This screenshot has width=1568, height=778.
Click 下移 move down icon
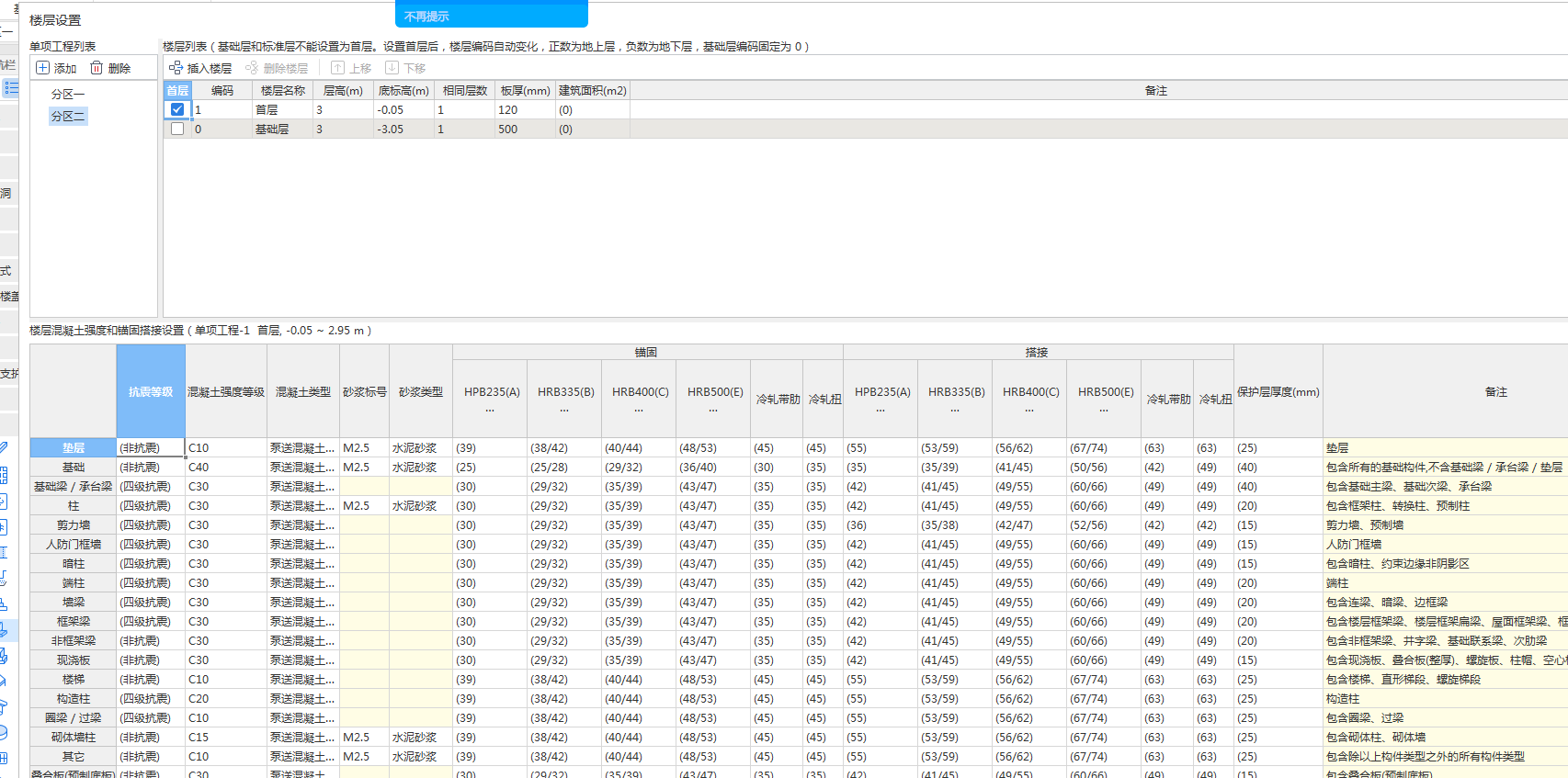coord(392,68)
